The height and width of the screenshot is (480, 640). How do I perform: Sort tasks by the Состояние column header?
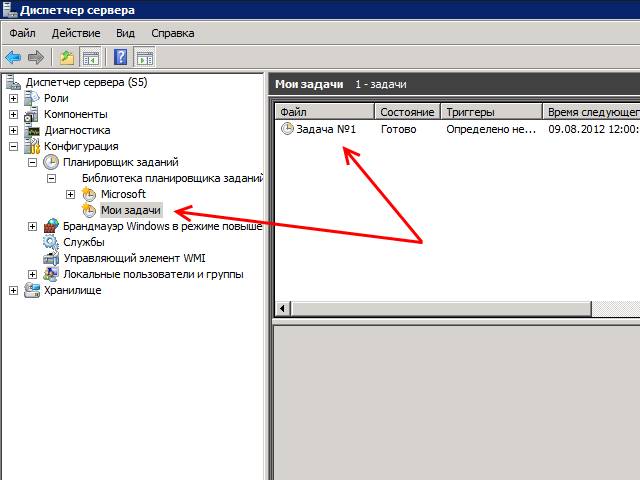407,112
